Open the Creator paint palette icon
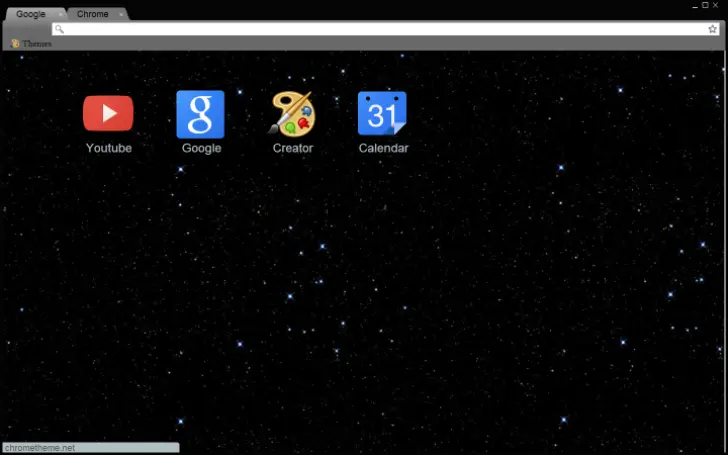This screenshot has width=728, height=455. 292,114
